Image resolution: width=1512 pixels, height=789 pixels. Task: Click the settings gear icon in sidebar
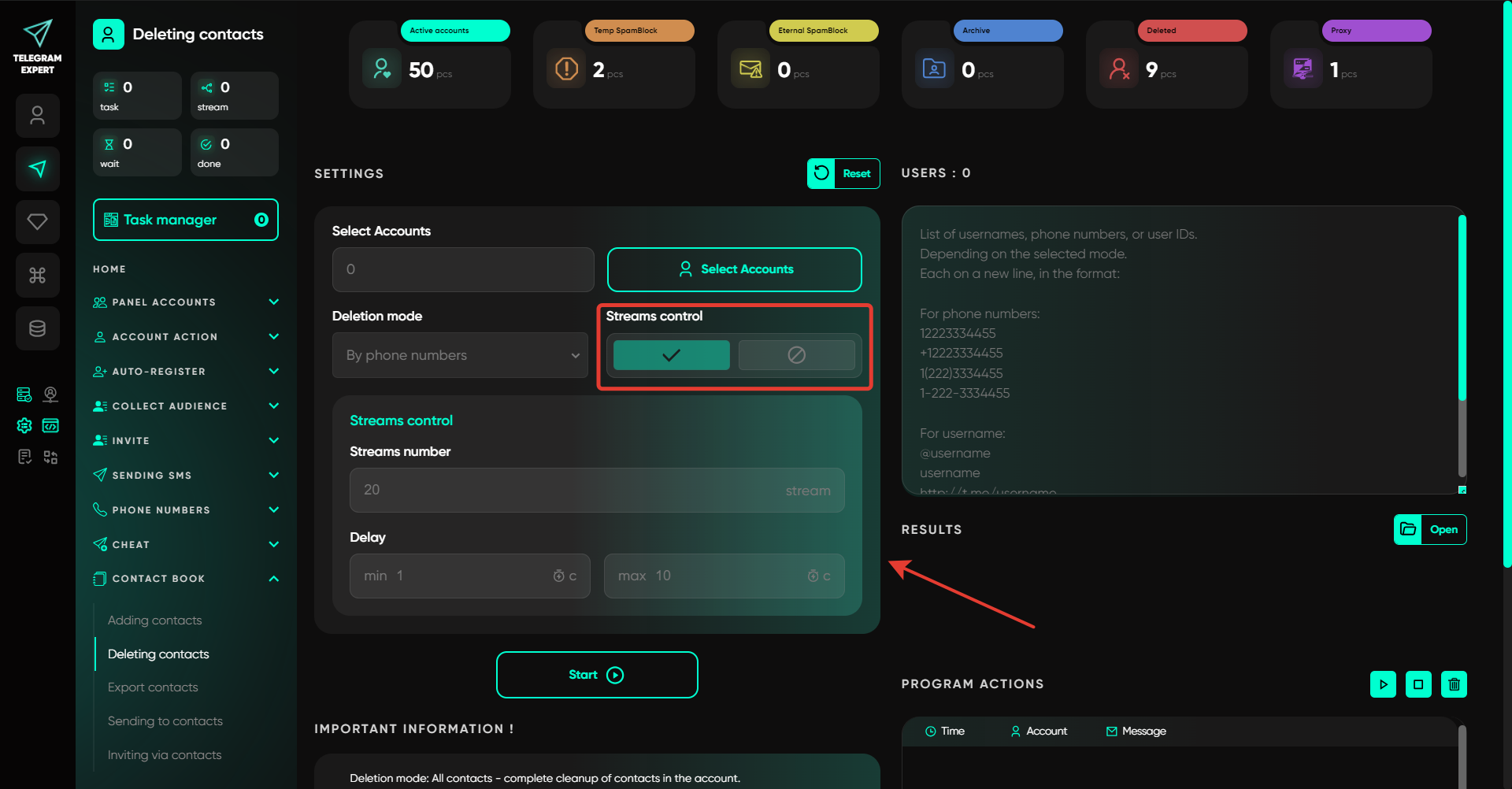[24, 426]
